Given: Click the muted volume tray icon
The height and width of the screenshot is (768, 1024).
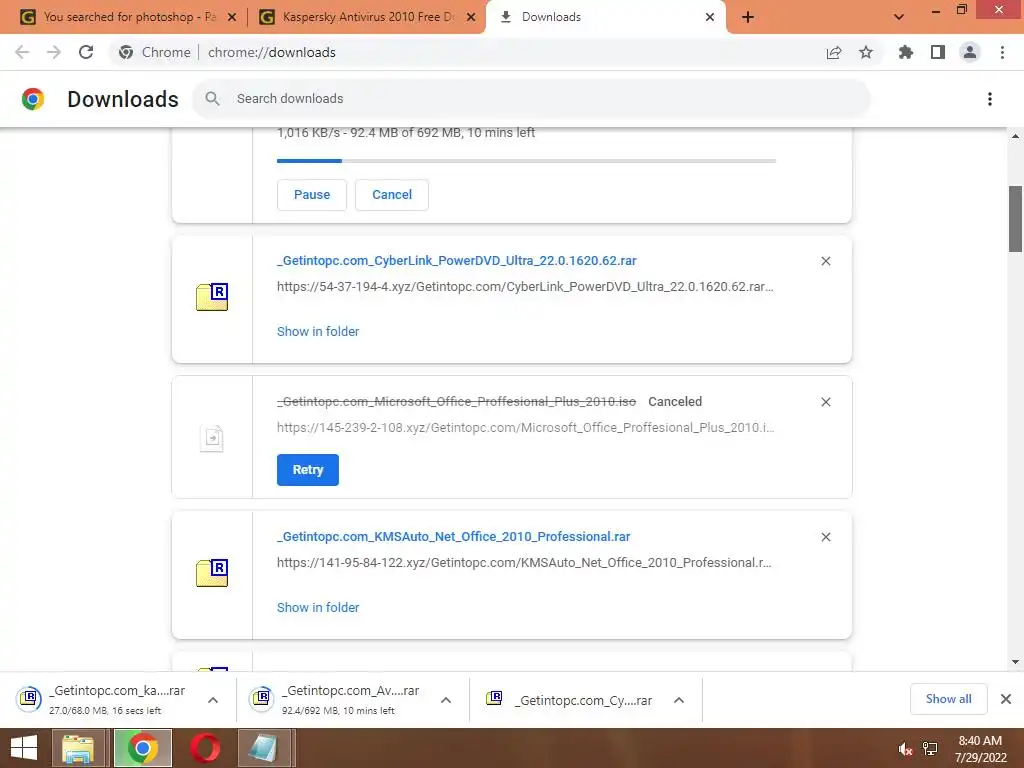Looking at the screenshot, I should (905, 749).
